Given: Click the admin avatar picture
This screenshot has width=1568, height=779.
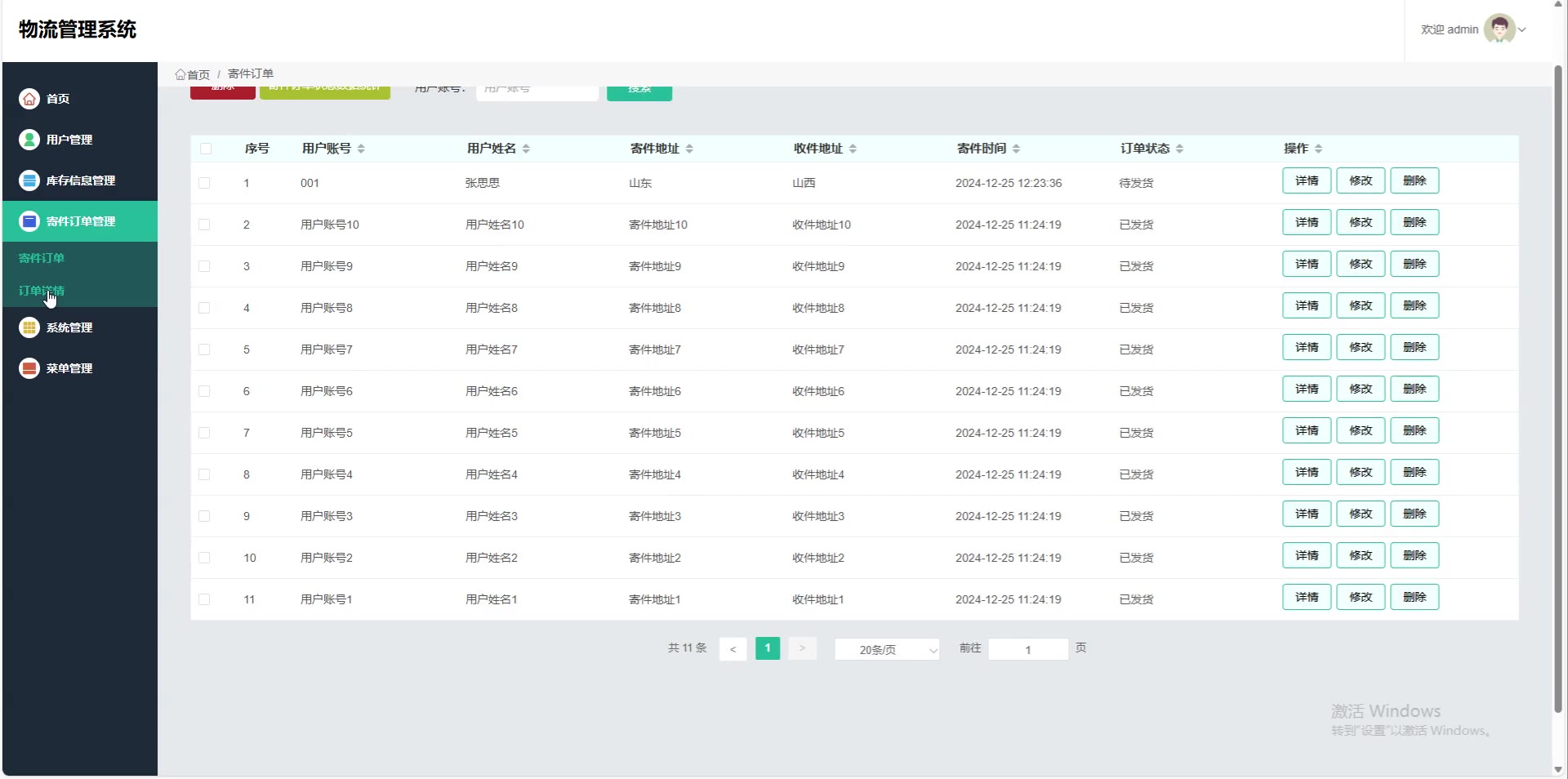Looking at the screenshot, I should (1499, 29).
